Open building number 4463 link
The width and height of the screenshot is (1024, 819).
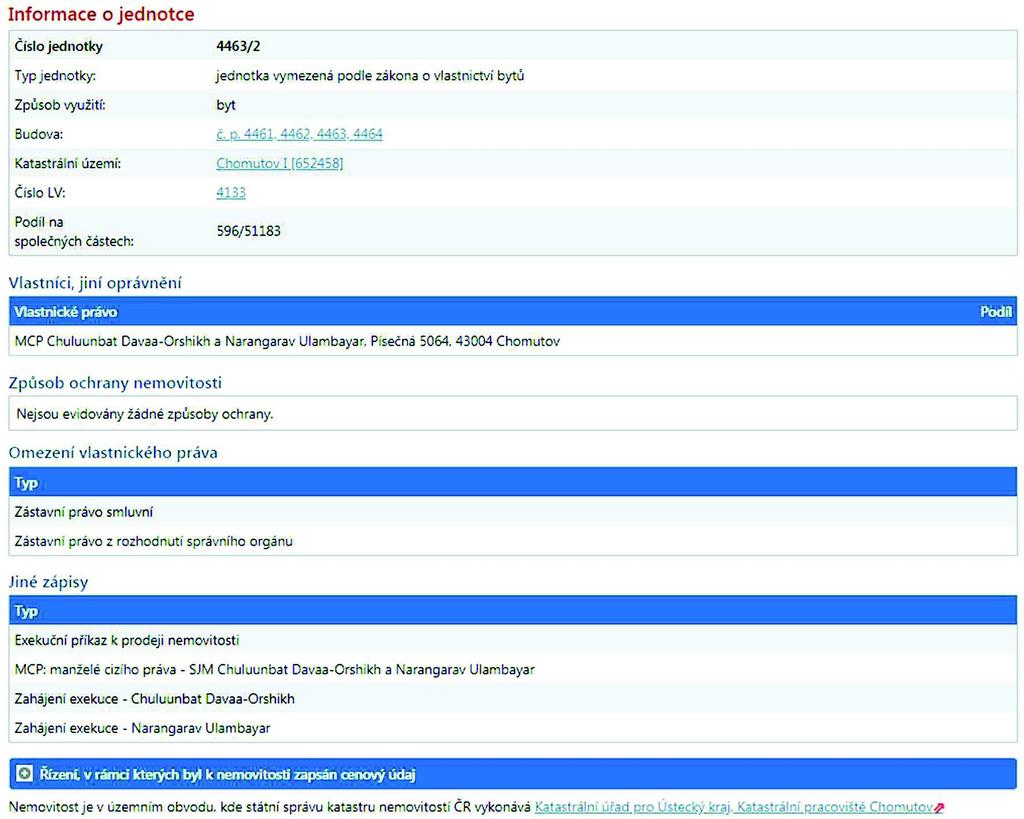click(332, 134)
